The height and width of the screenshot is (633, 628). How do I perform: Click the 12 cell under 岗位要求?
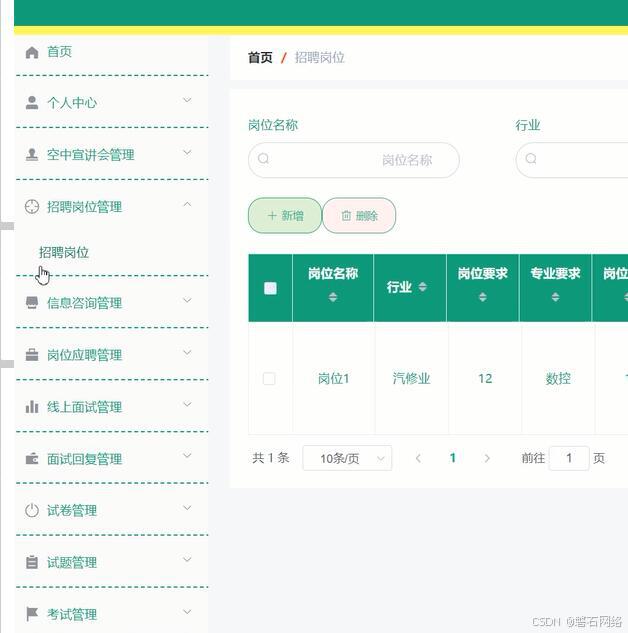pyautogui.click(x=485, y=379)
